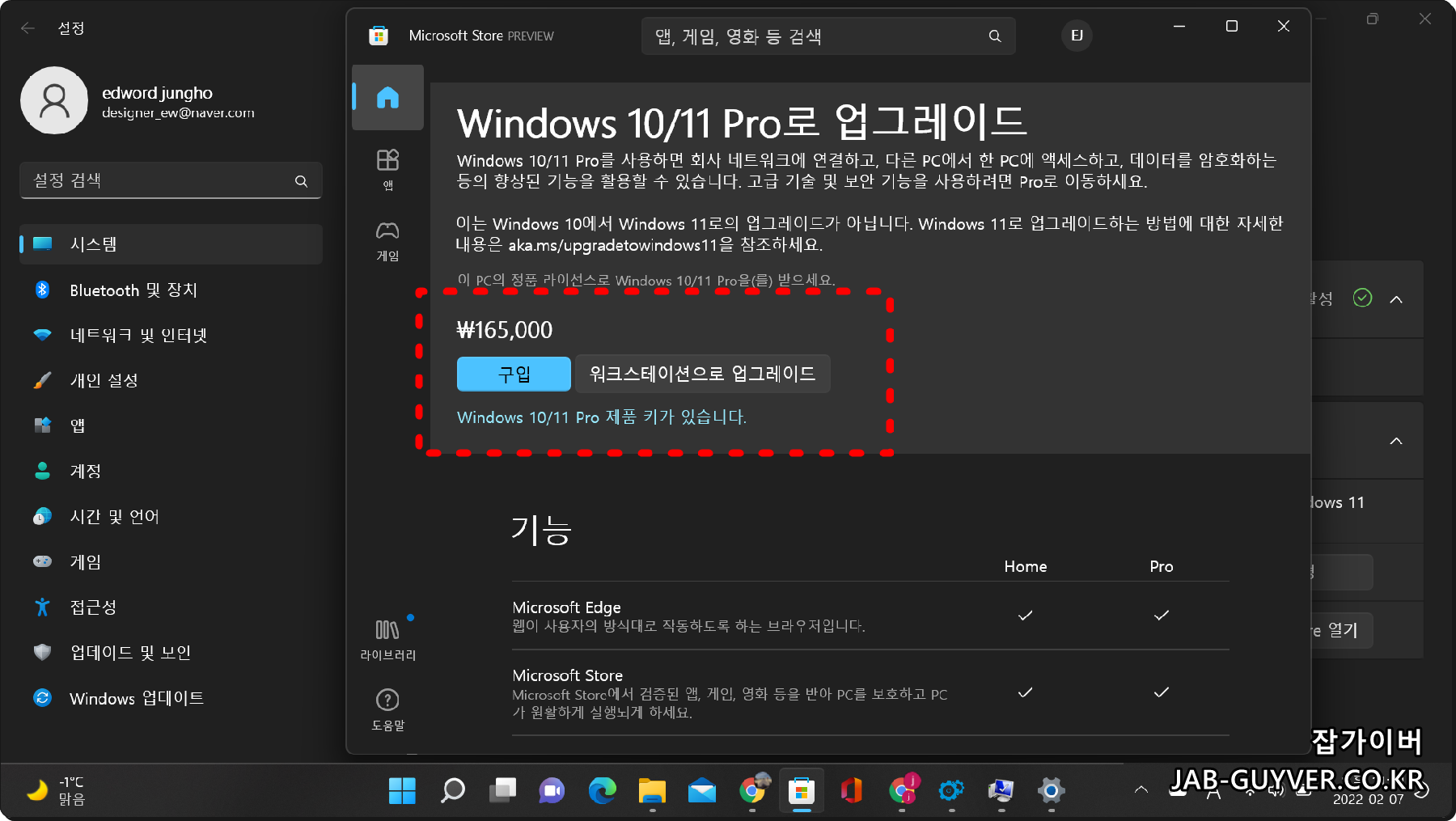Open Settings gear from taskbar
The height and width of the screenshot is (821, 1456).
pos(1051,790)
